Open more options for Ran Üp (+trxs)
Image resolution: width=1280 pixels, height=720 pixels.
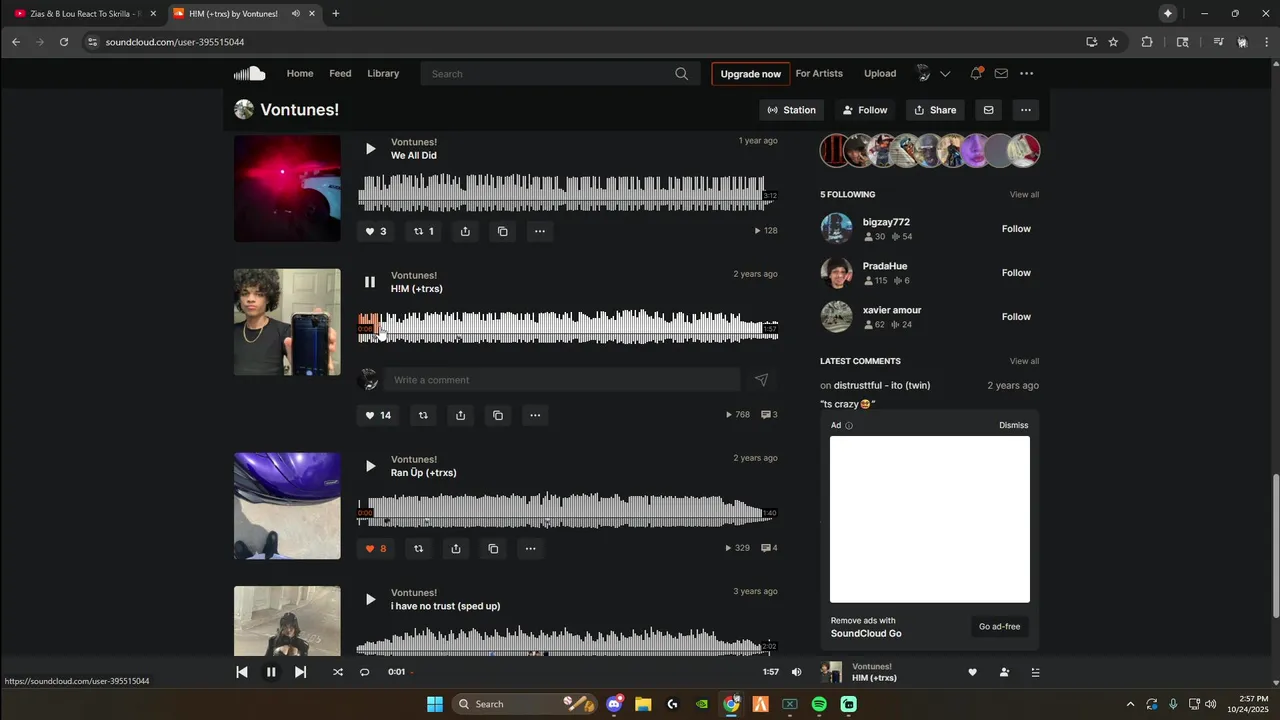click(530, 548)
